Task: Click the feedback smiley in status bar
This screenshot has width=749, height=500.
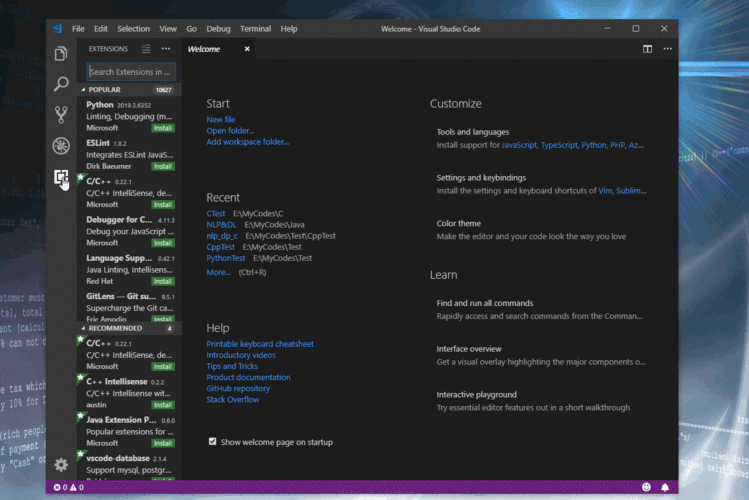Action: (646, 487)
